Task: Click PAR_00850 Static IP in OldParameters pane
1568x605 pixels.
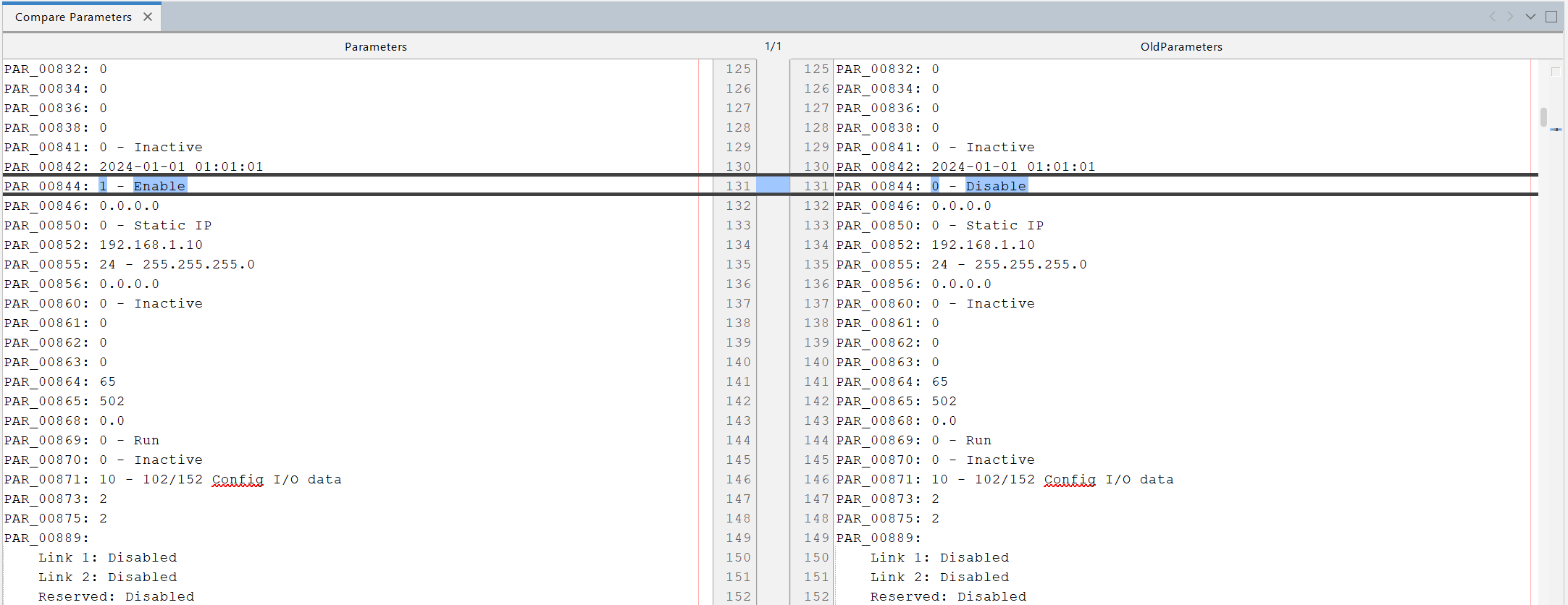Action: [940, 225]
